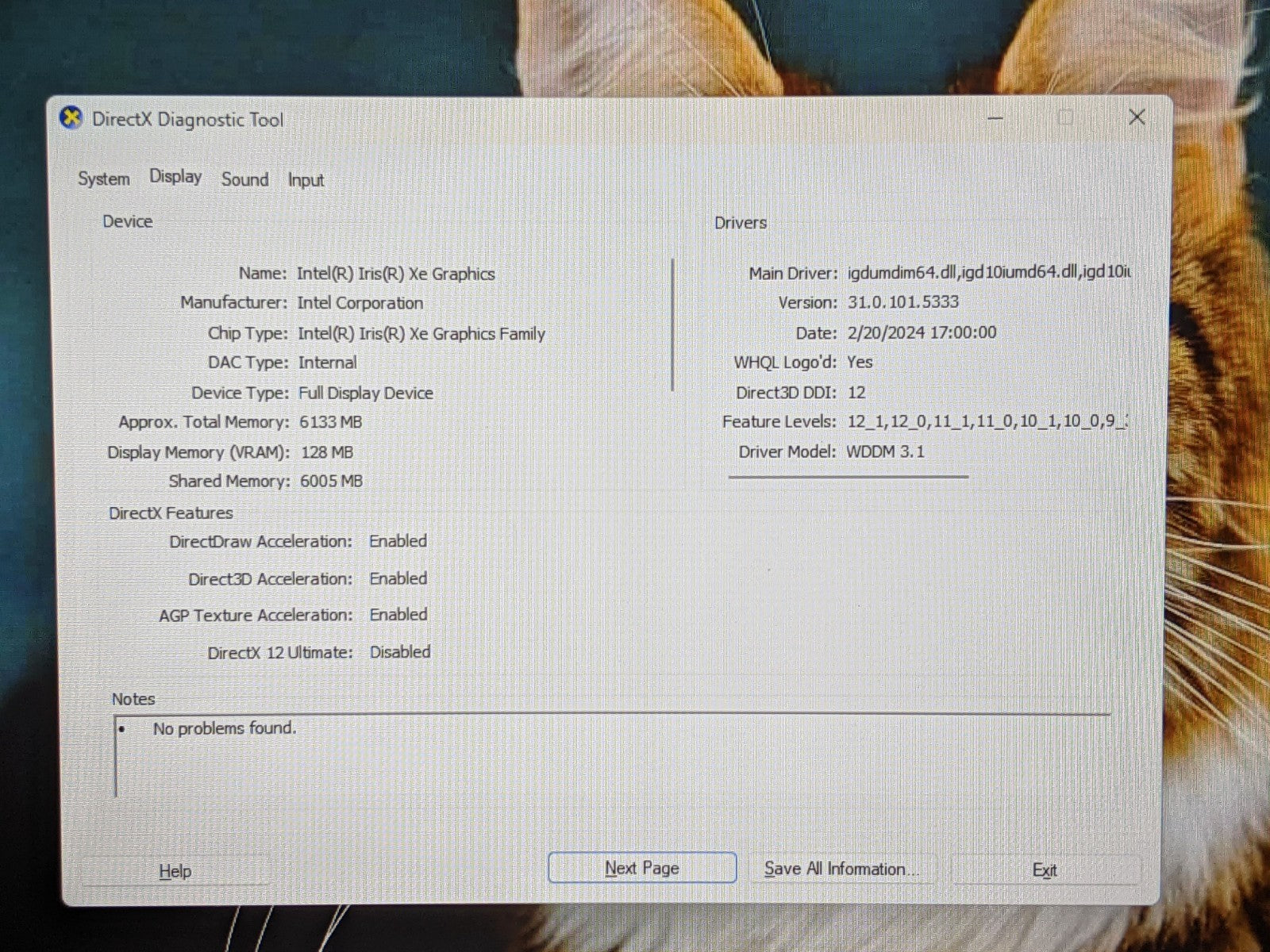Click the DirectX Diagnostic Tool title text
1270x952 pixels.
tap(187, 120)
